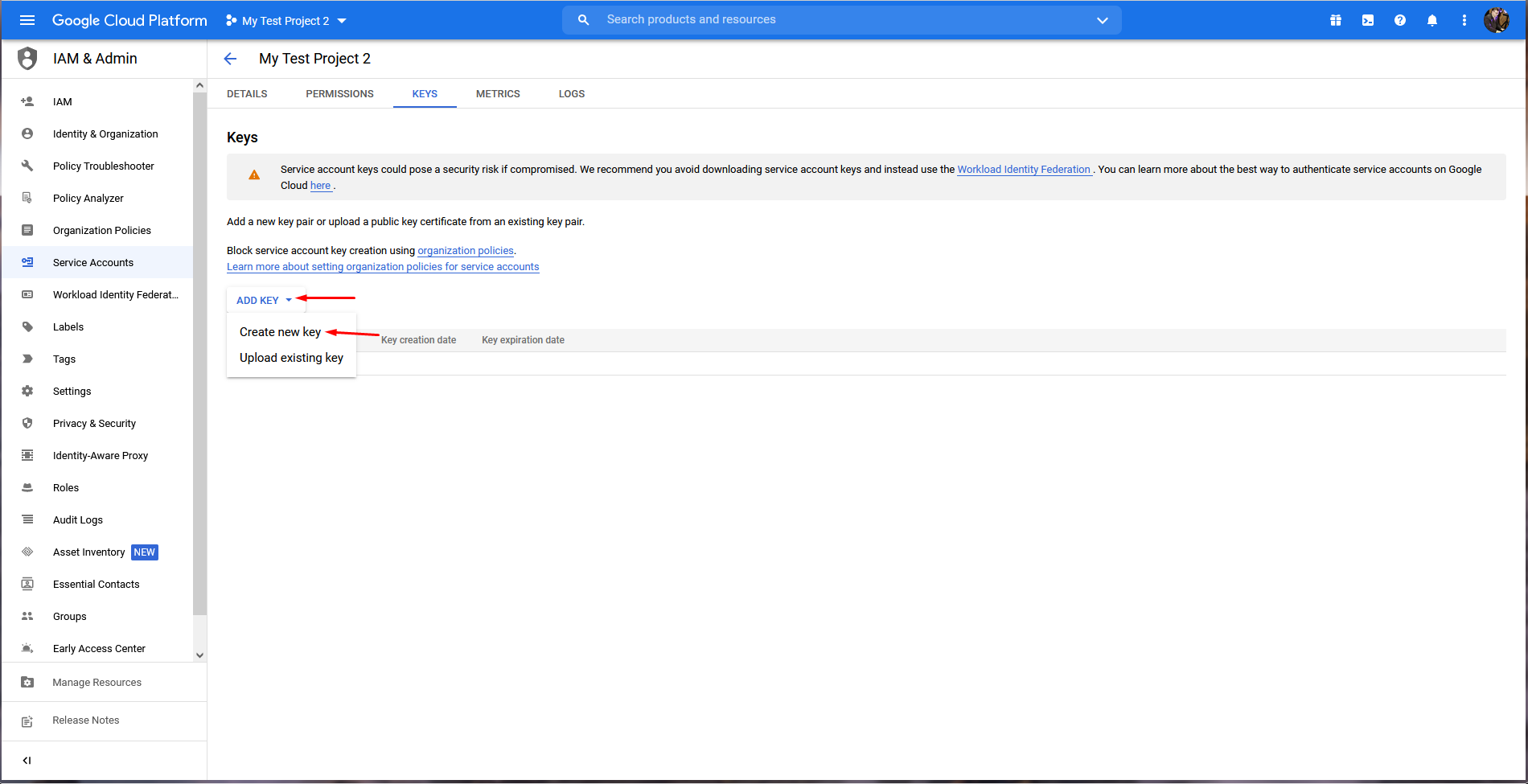This screenshot has height=784, width=1528.
Task: Switch to the Metrics tab
Action: (498, 94)
